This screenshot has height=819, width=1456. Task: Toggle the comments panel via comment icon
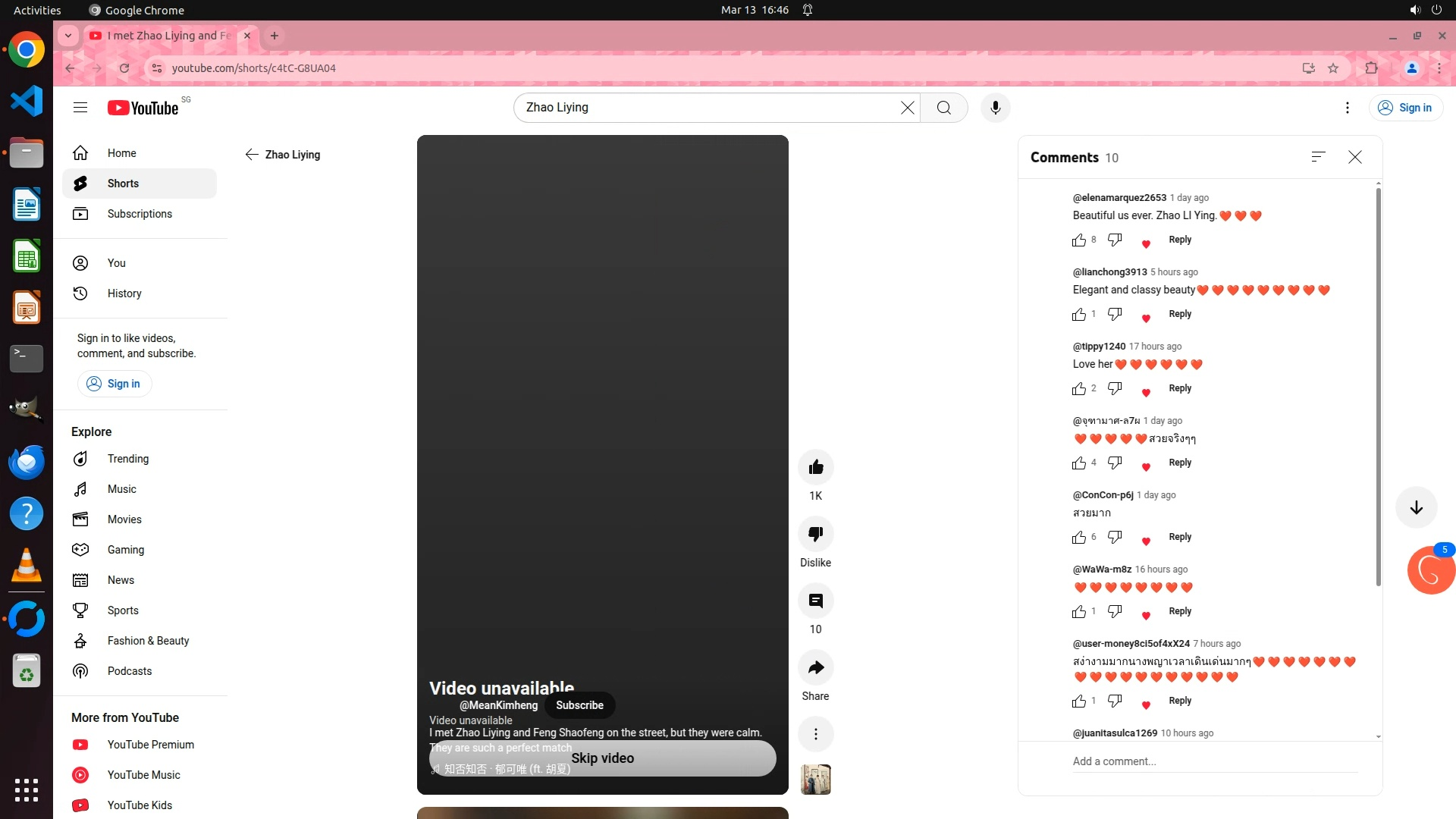pyautogui.click(x=815, y=601)
